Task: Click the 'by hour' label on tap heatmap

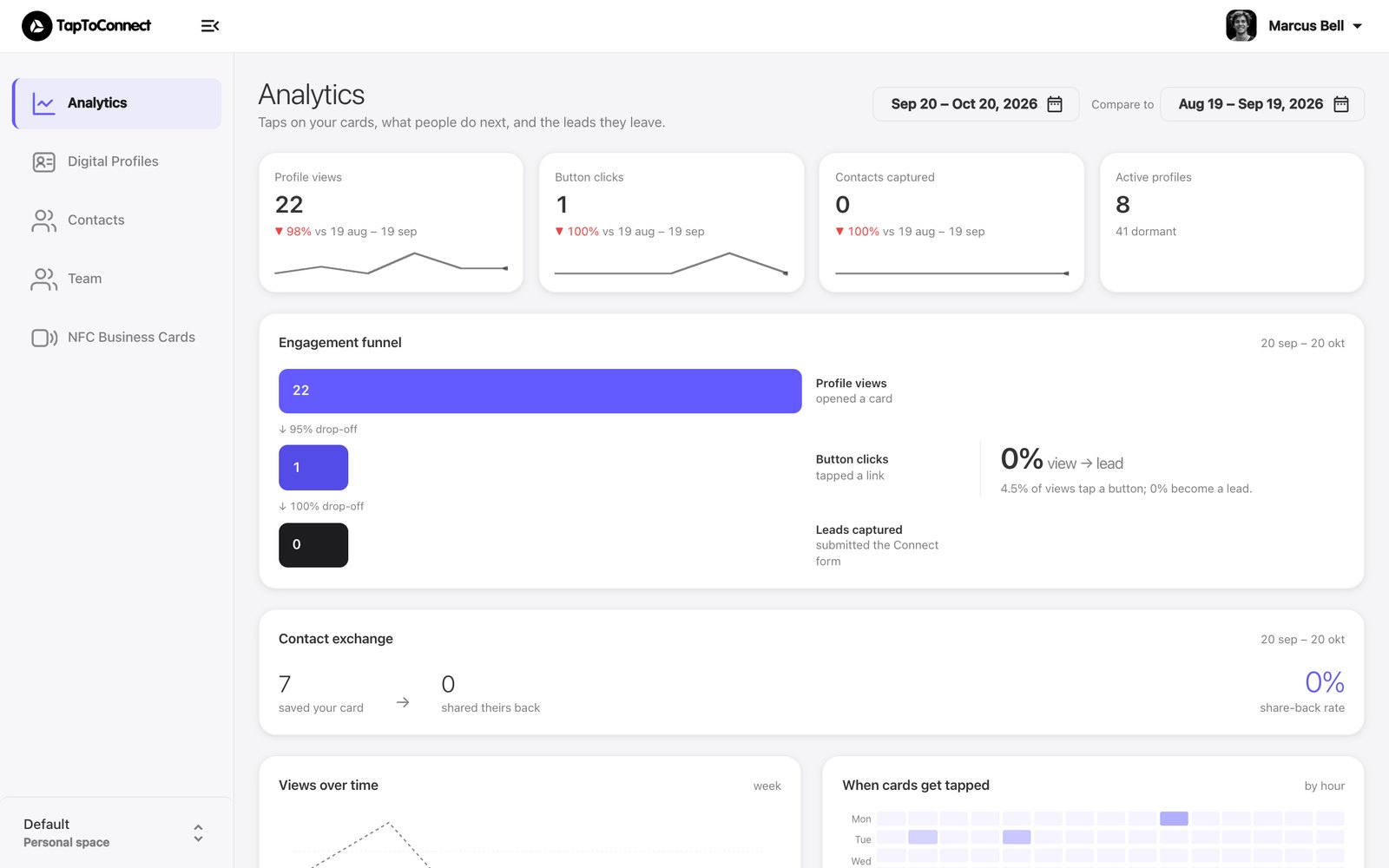Action: point(1325,786)
